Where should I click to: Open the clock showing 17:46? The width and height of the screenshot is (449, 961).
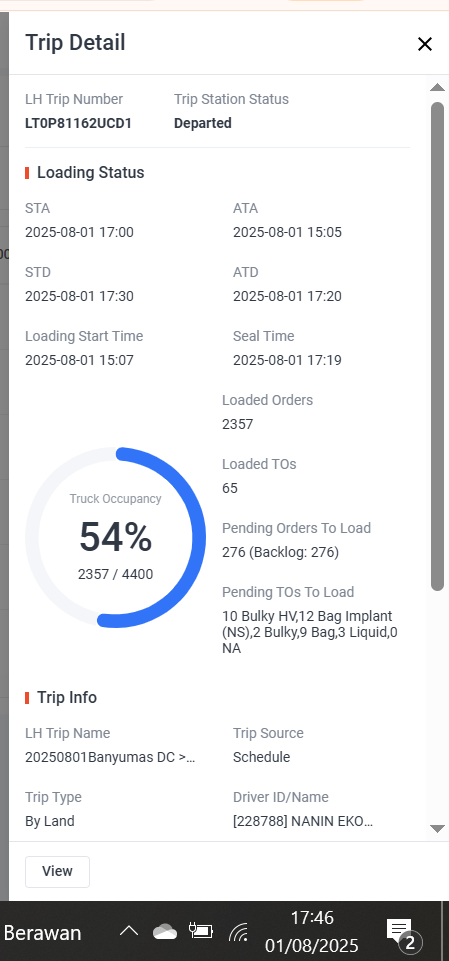click(312, 932)
